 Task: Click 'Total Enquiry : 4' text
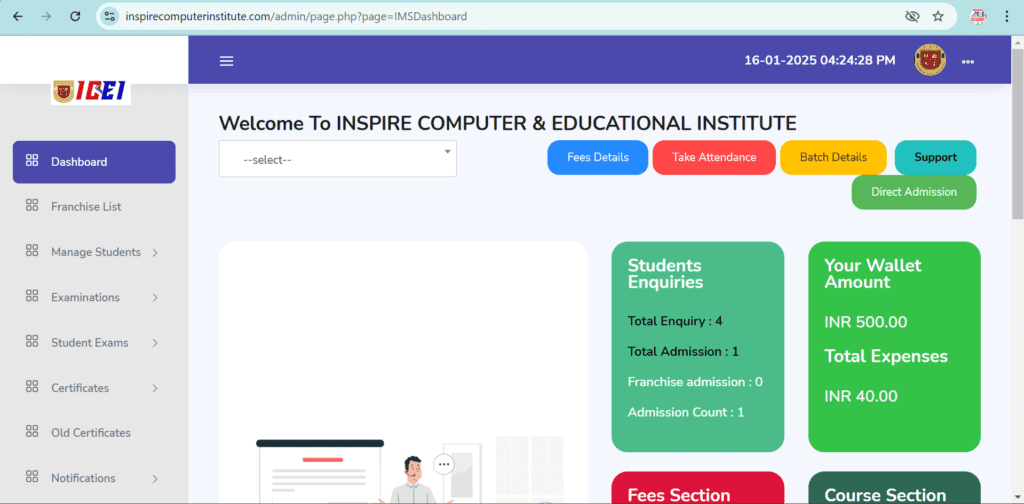(675, 321)
